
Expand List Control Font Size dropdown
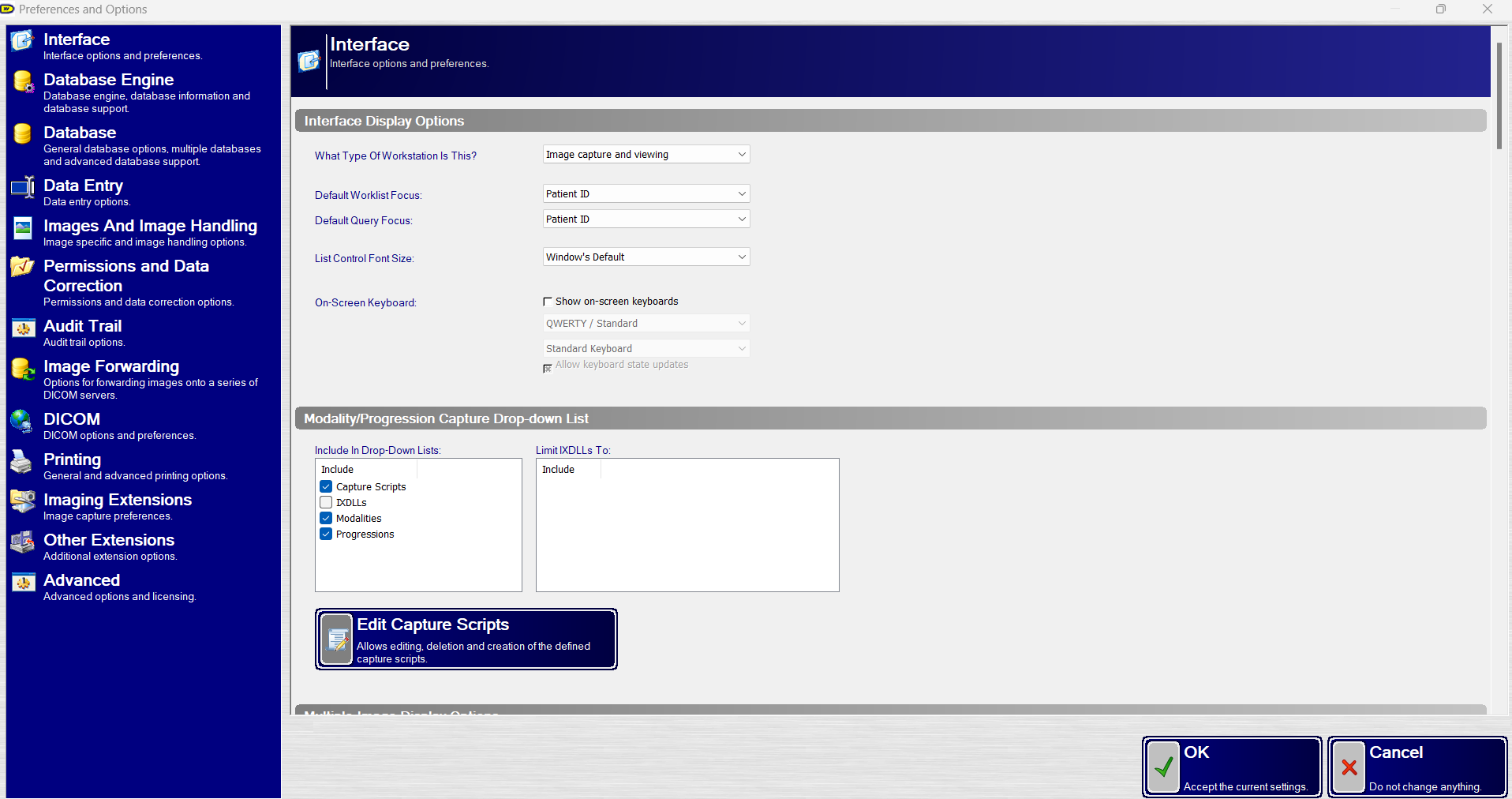point(646,257)
